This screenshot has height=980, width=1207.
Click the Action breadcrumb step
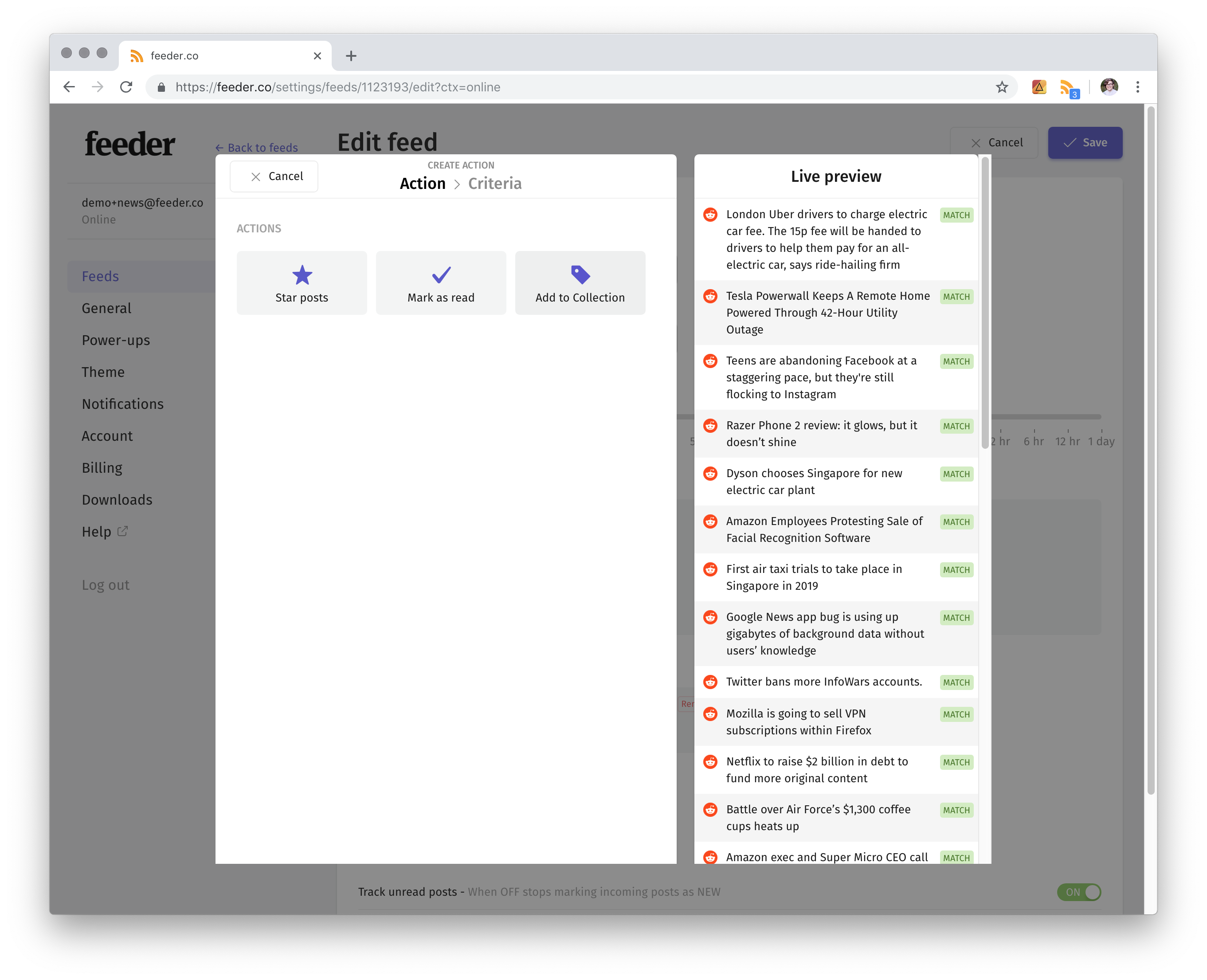422,184
